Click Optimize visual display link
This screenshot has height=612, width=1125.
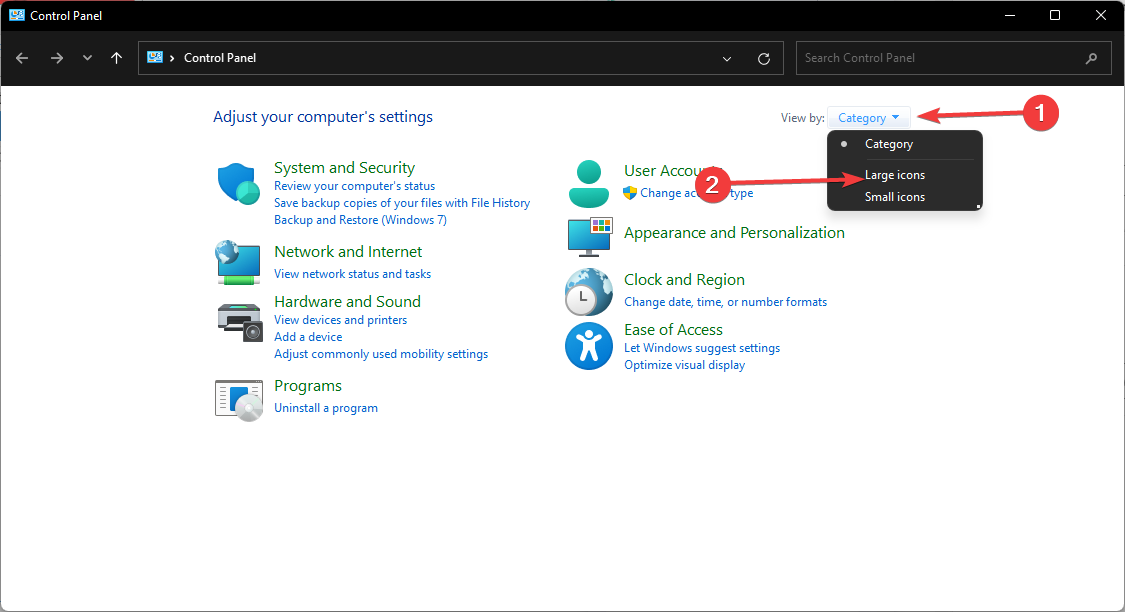pos(684,365)
